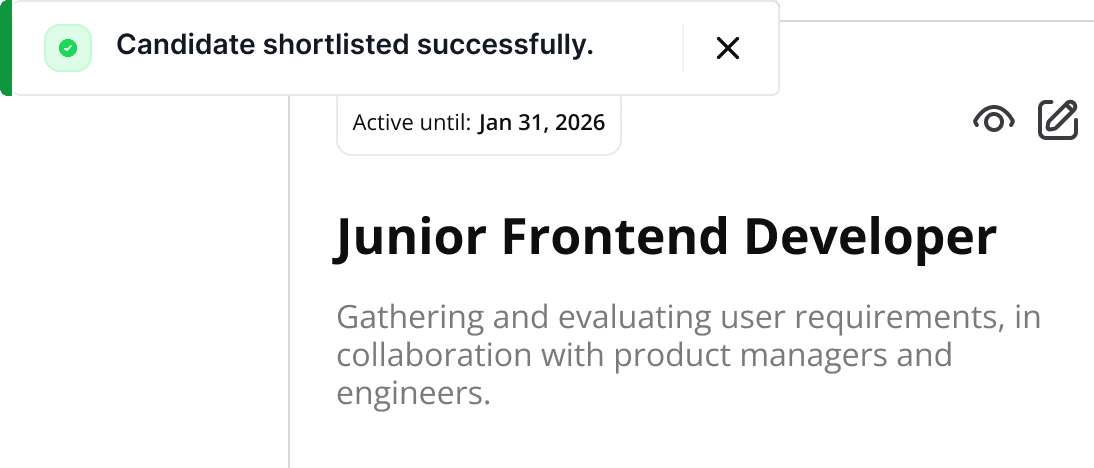Screen dimensions: 1094x468
Task: Click the word "Junior" in the title
Action: click(x=410, y=238)
